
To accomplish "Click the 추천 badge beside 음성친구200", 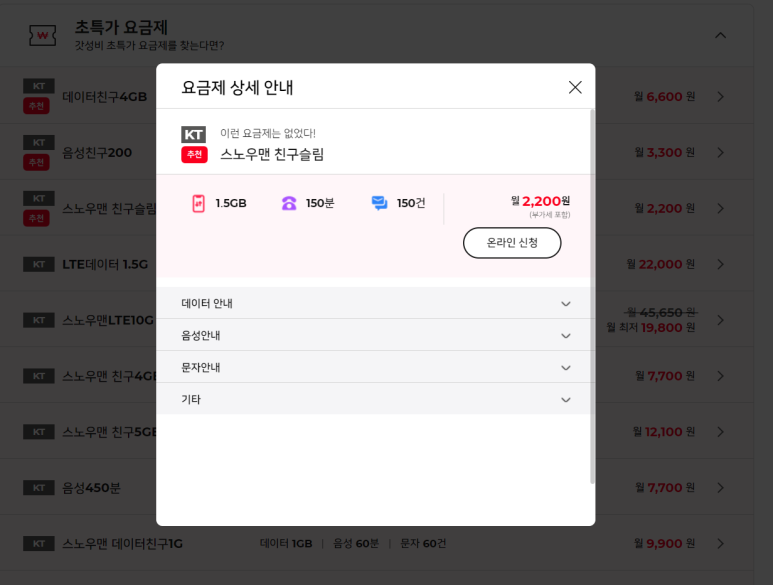I will (36, 162).
